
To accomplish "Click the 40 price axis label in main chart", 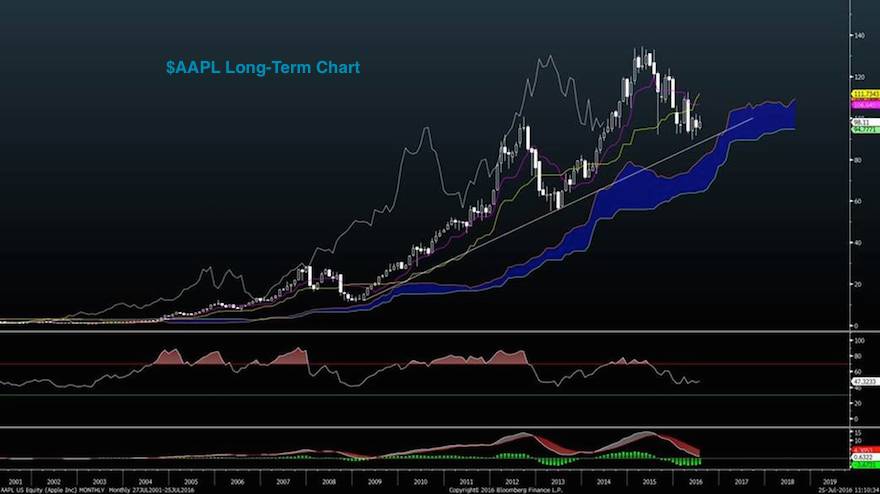I will point(858,243).
